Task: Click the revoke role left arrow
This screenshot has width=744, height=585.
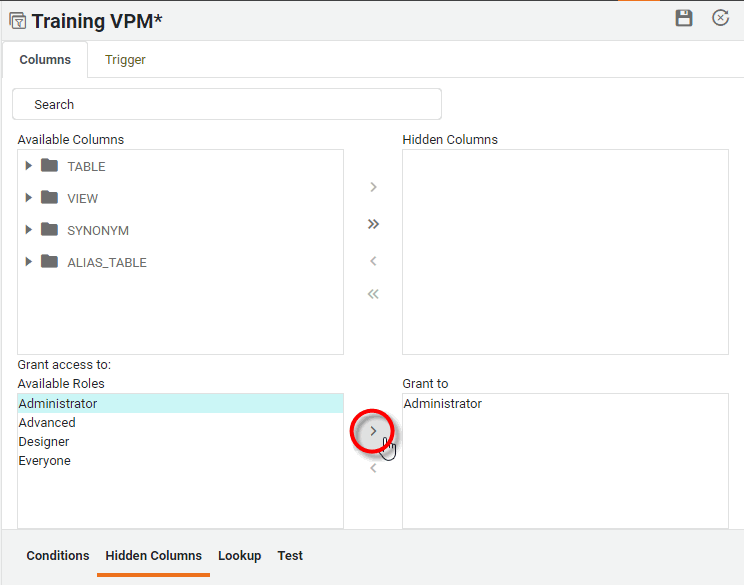Action: point(373,468)
